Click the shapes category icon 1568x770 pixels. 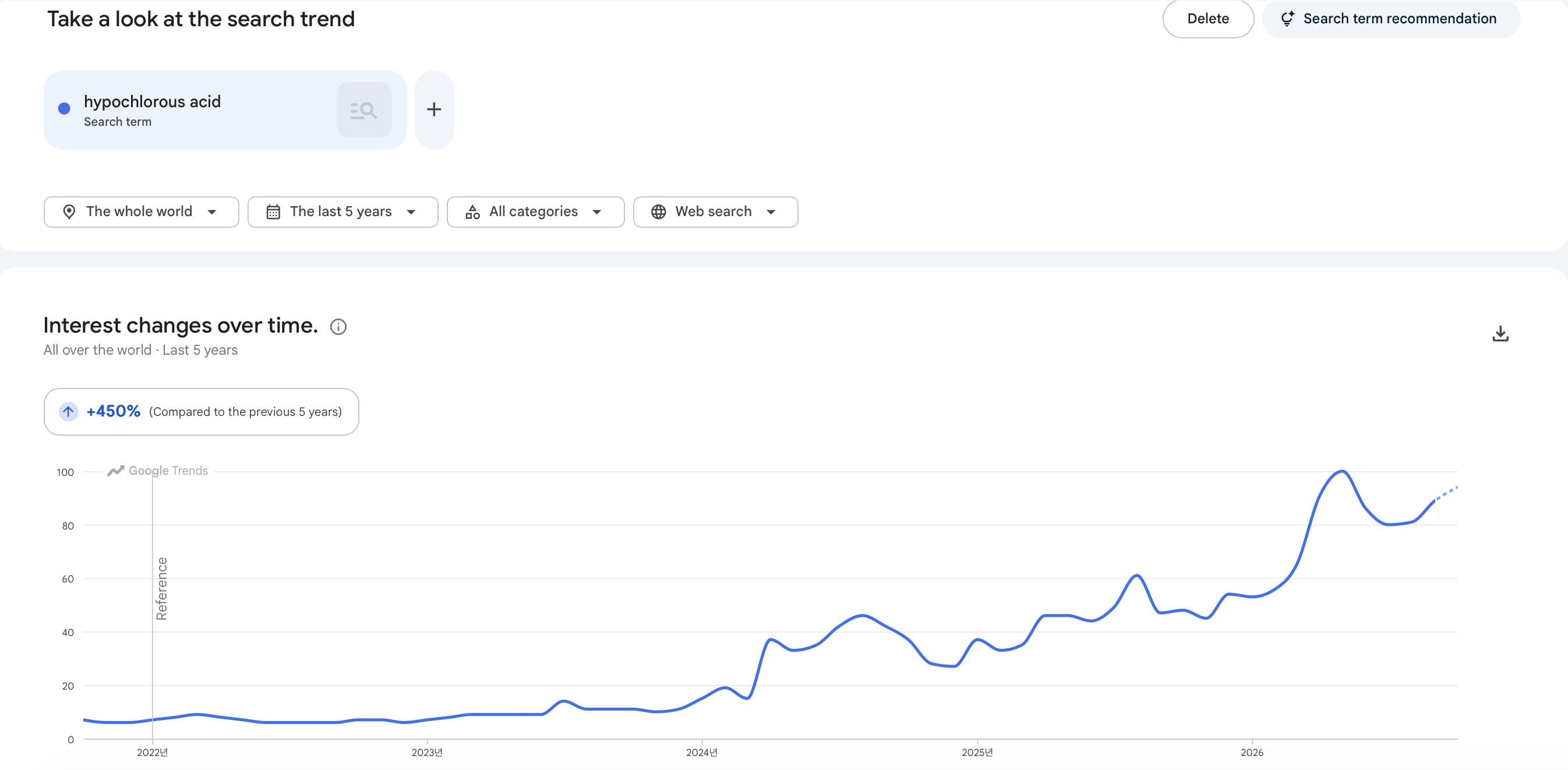pyautogui.click(x=472, y=212)
